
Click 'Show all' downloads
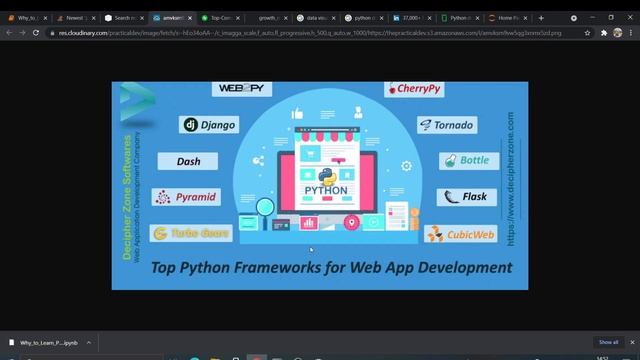[x=608, y=342]
